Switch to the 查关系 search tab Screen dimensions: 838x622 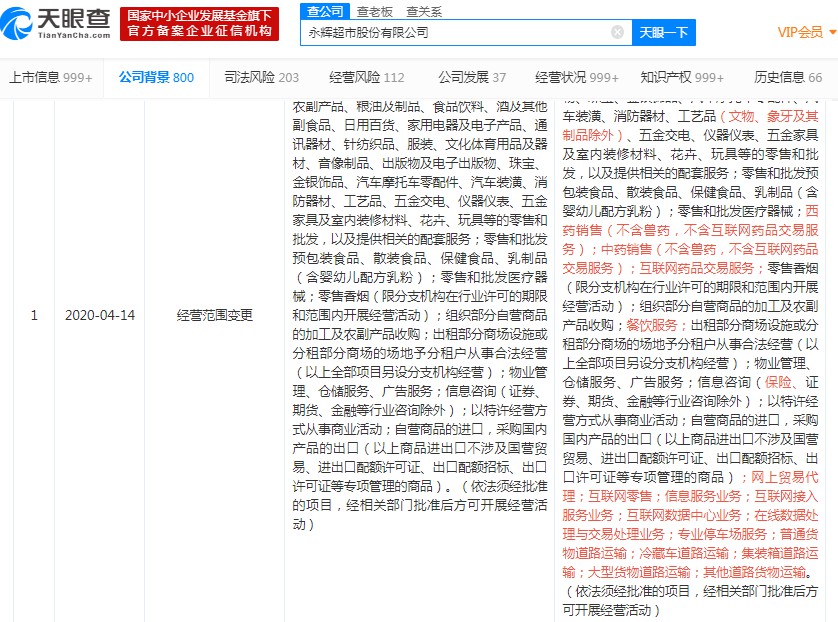tap(423, 11)
